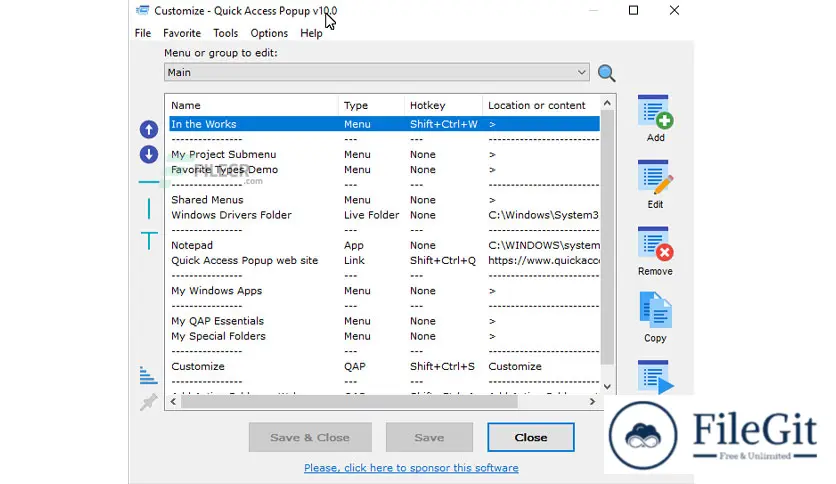Click the Type column header
Screen dimensions: 836x484
click(x=371, y=105)
